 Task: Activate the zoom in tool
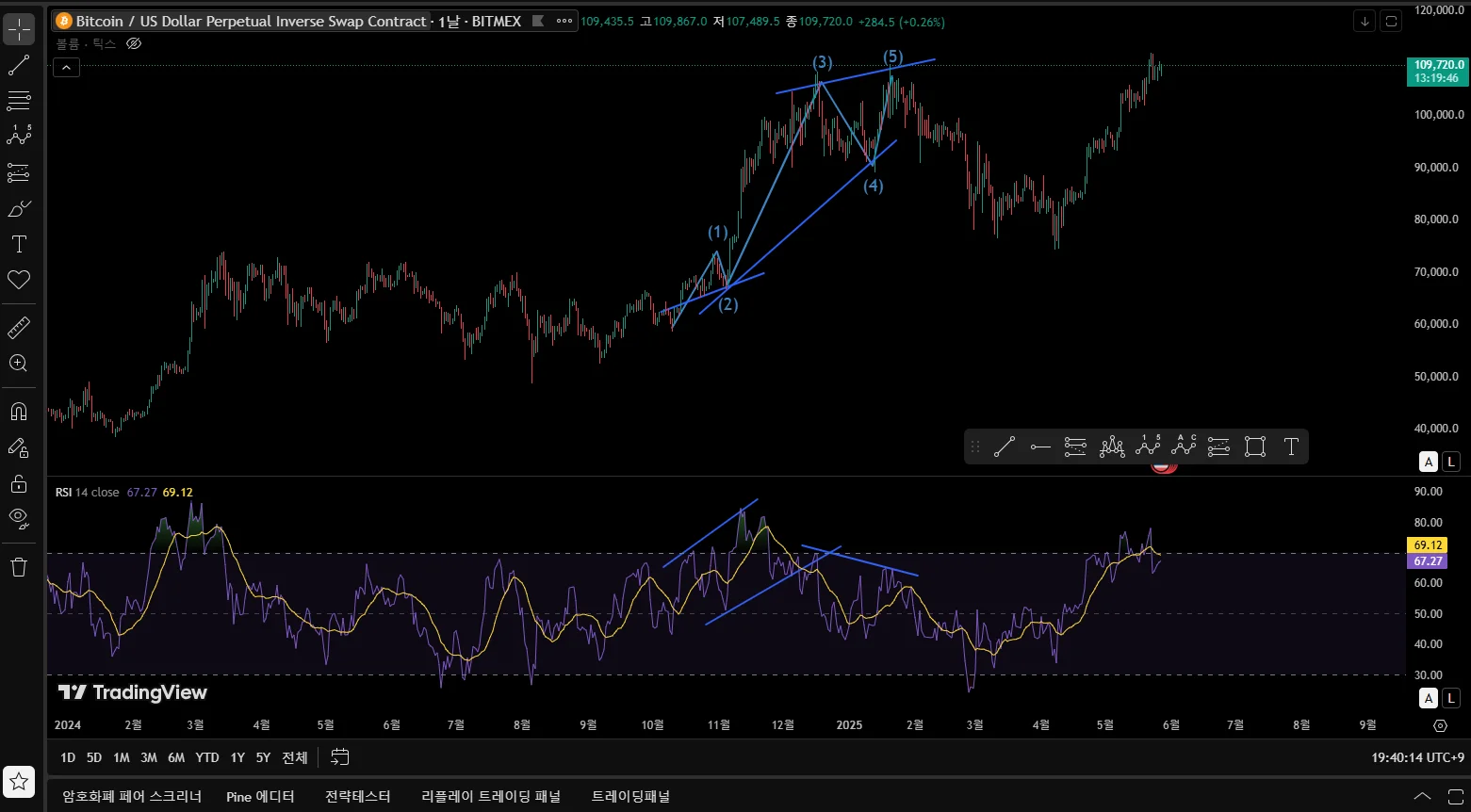19,364
